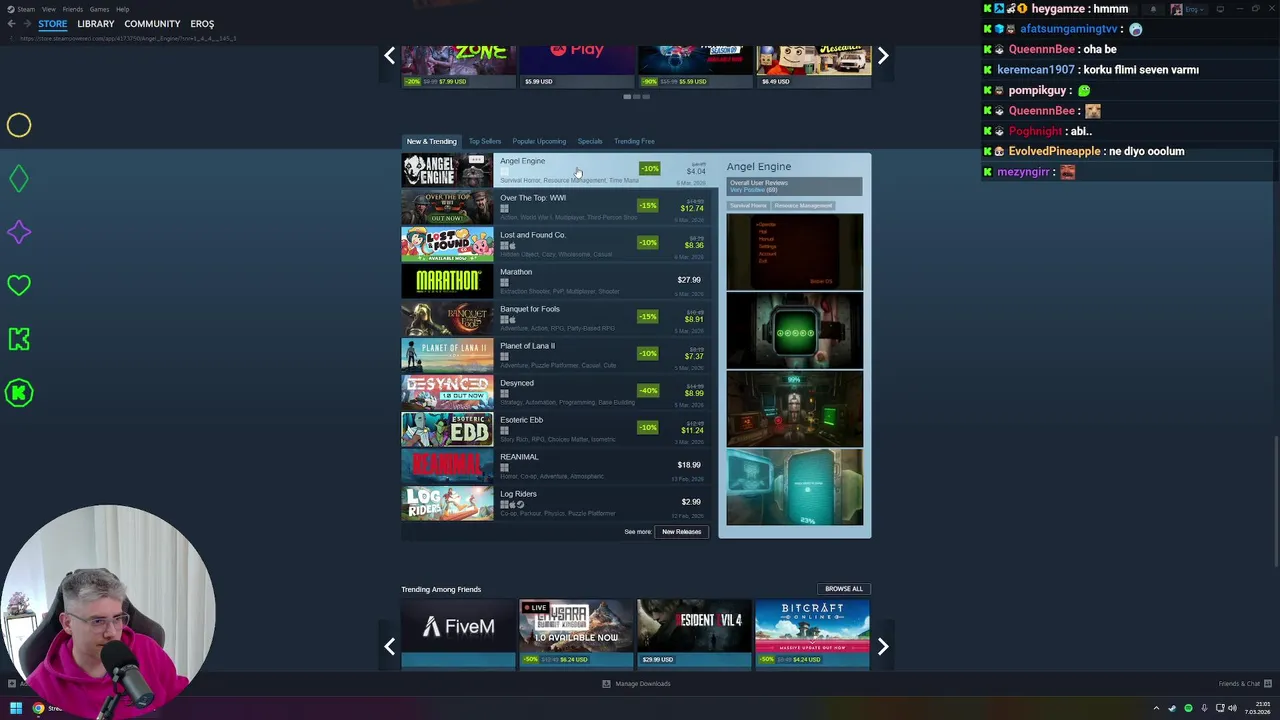Click the purple four-point star icon
1280x720 pixels.
coord(19,232)
